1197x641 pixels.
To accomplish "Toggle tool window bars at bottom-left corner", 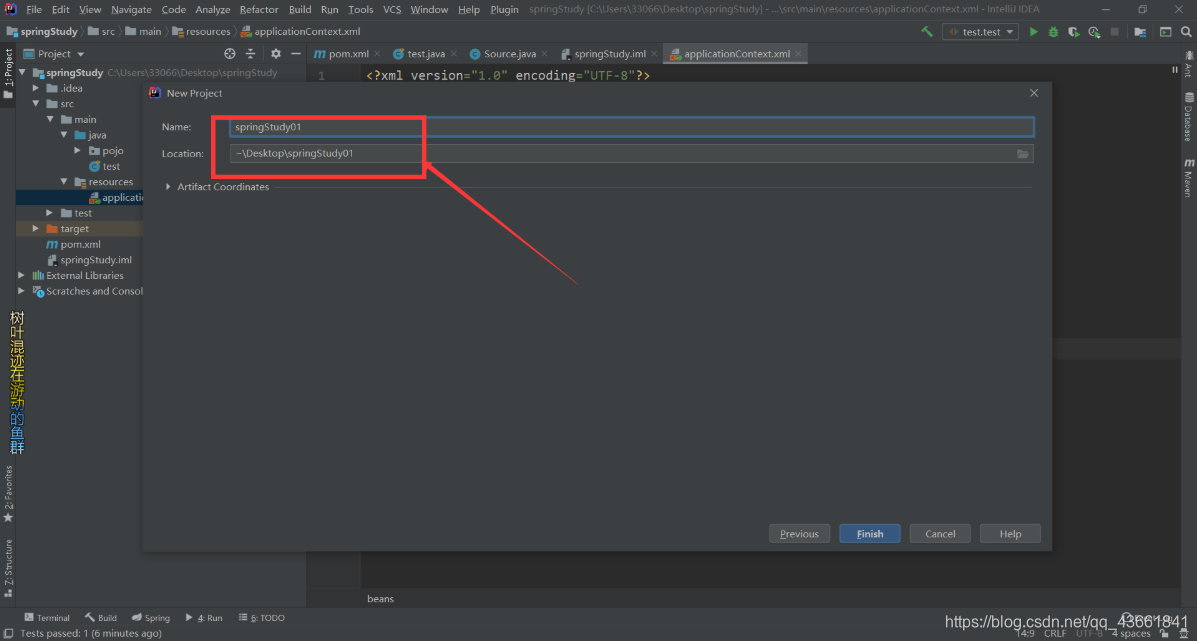I will (x=8, y=633).
